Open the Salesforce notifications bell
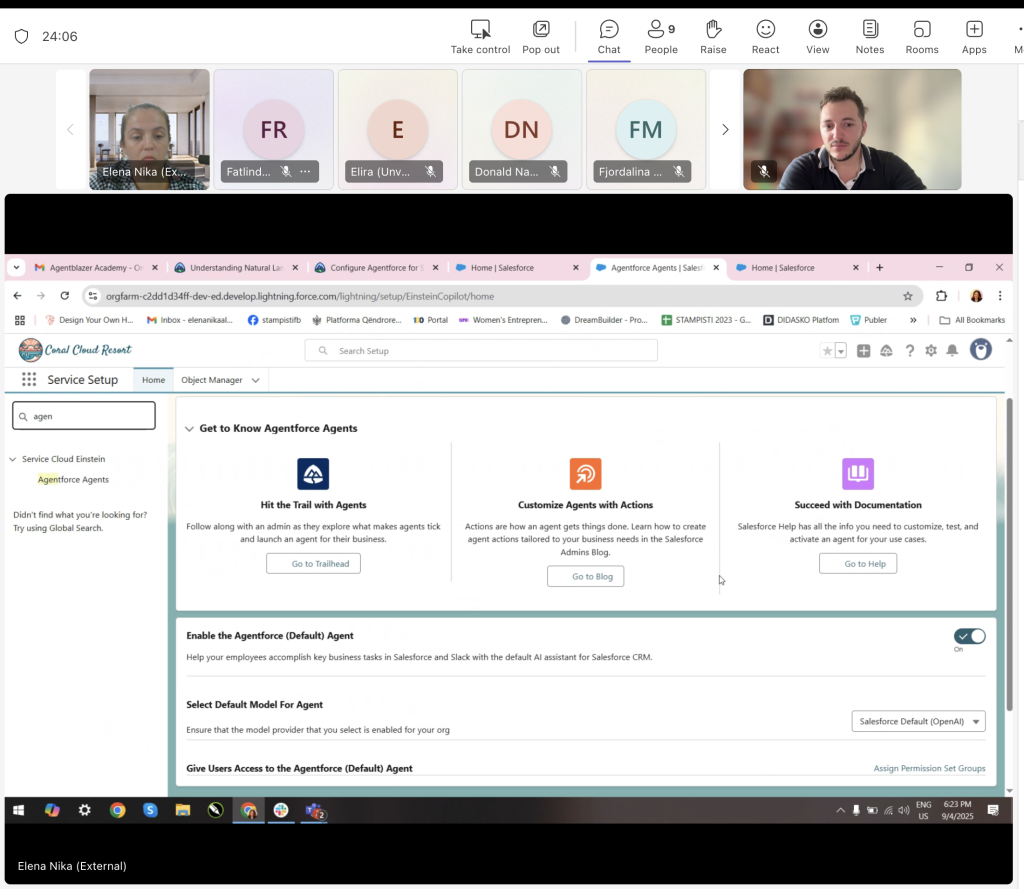This screenshot has height=889, width=1024. 952,351
